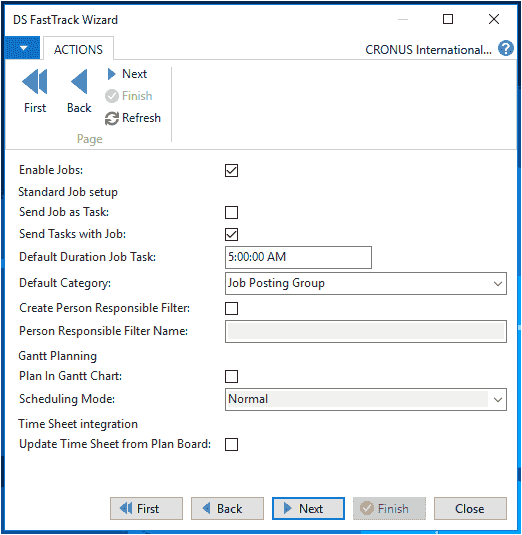Click the Page group label
The width and height of the screenshot is (522, 535).
(89, 139)
